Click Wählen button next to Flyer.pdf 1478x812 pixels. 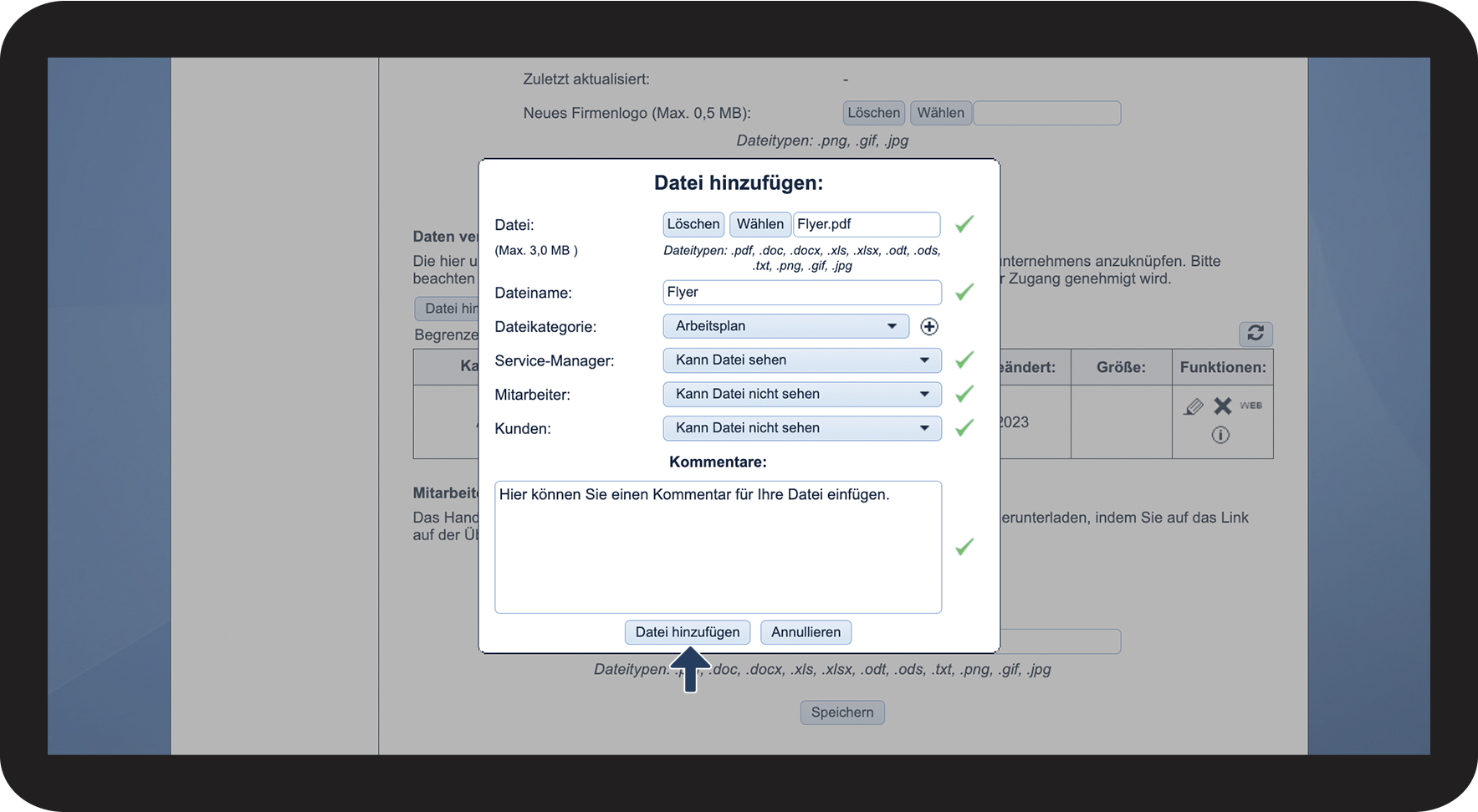759,224
